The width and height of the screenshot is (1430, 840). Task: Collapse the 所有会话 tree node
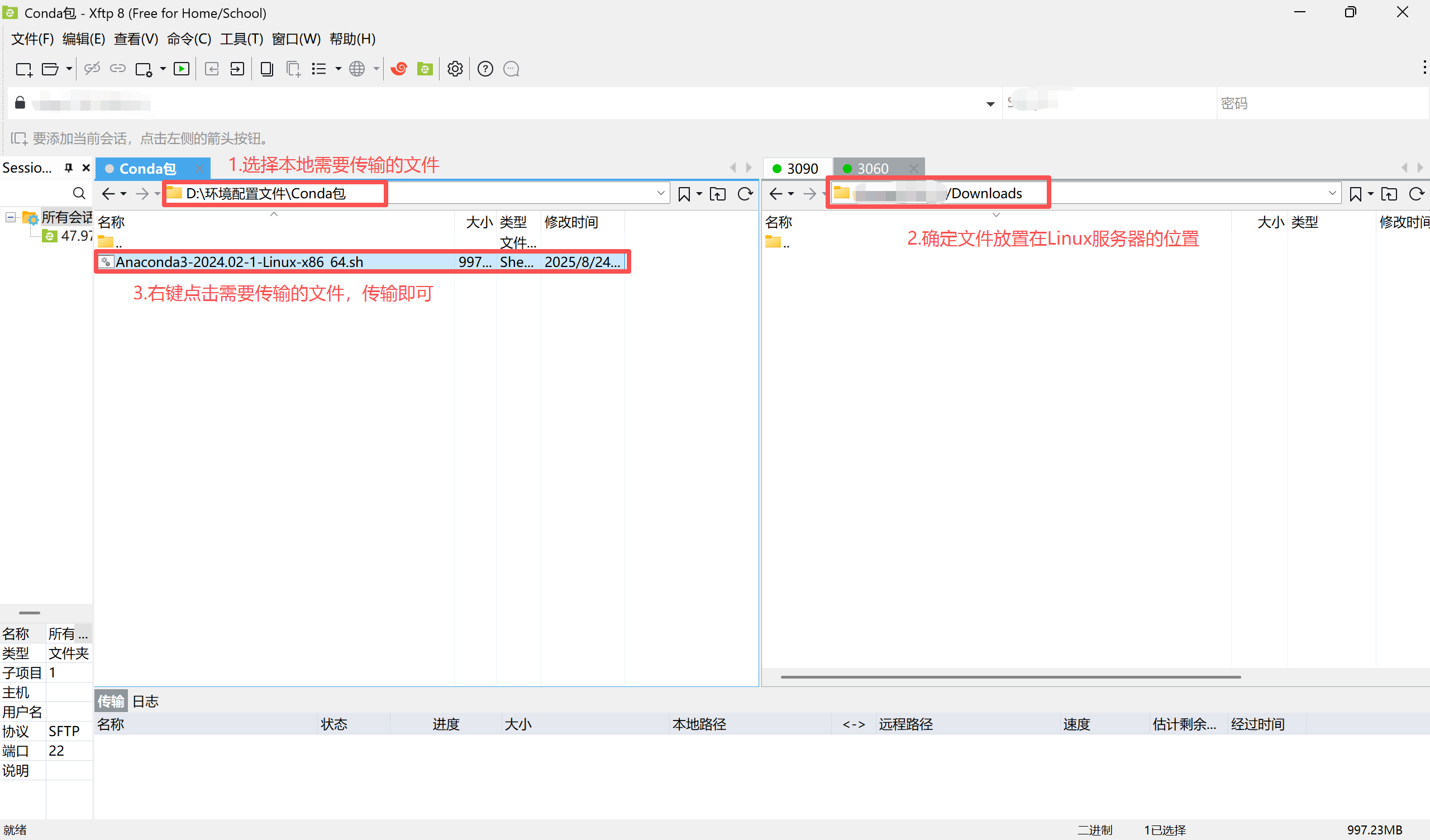10,217
